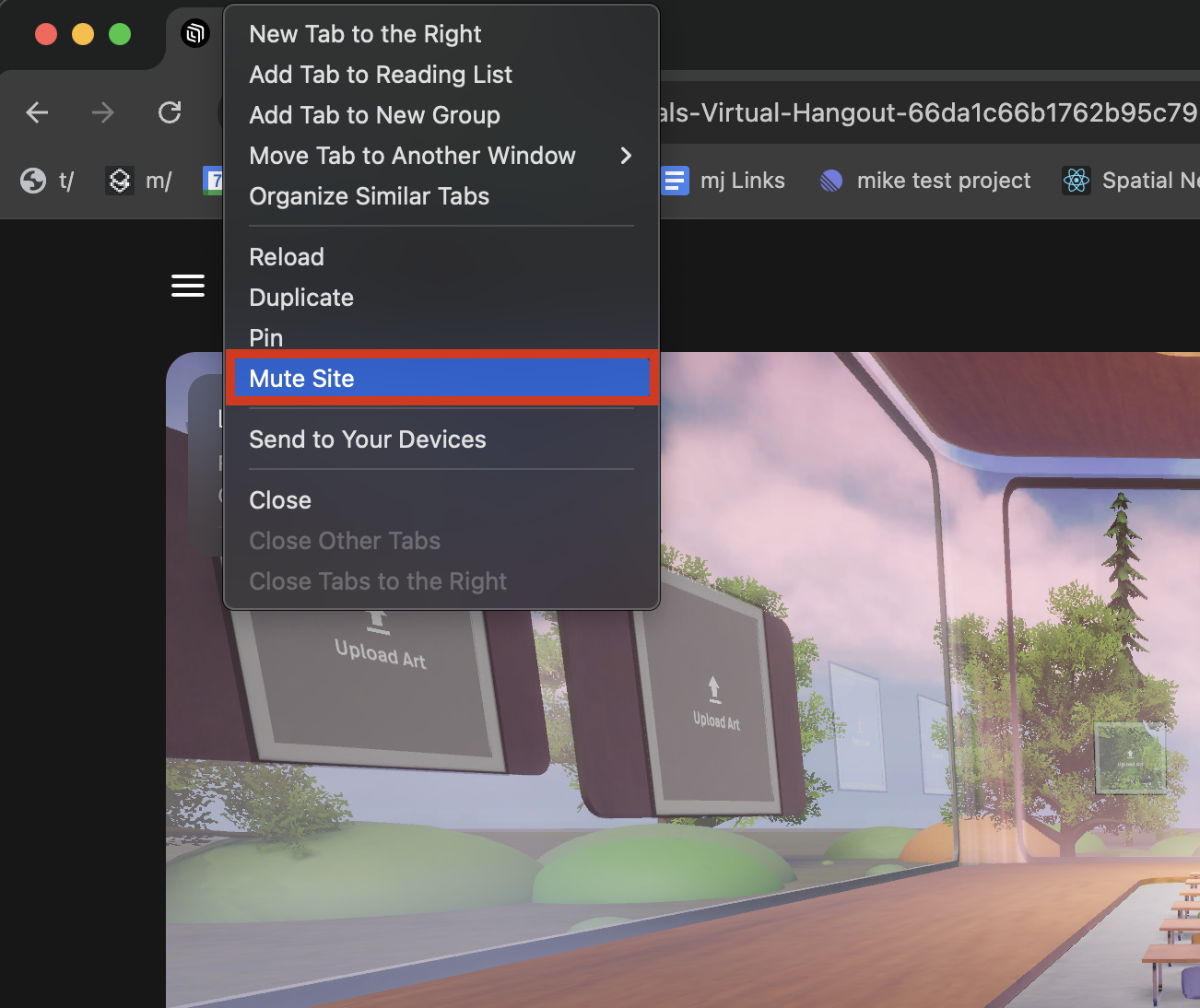Select Pin in the tab menu
1200x1008 pixels.
click(266, 337)
